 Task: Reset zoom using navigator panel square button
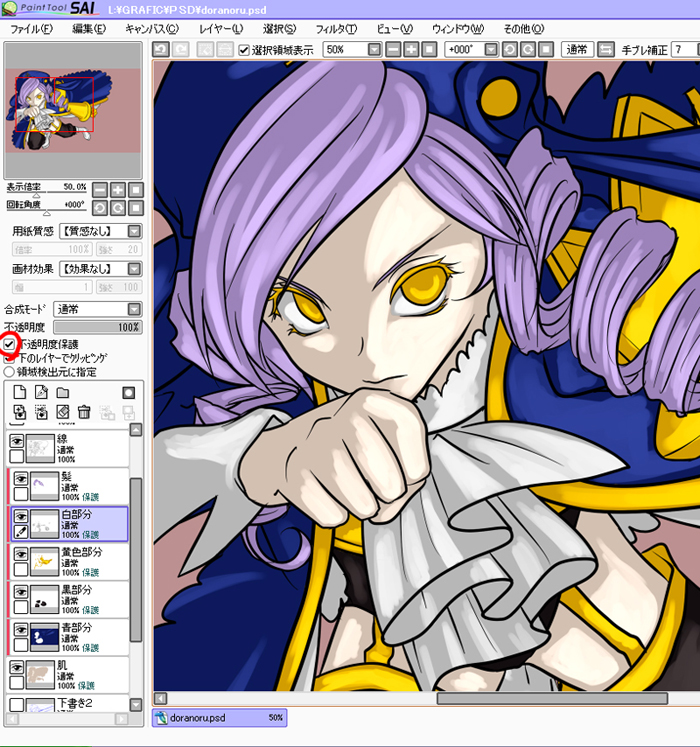[136, 190]
